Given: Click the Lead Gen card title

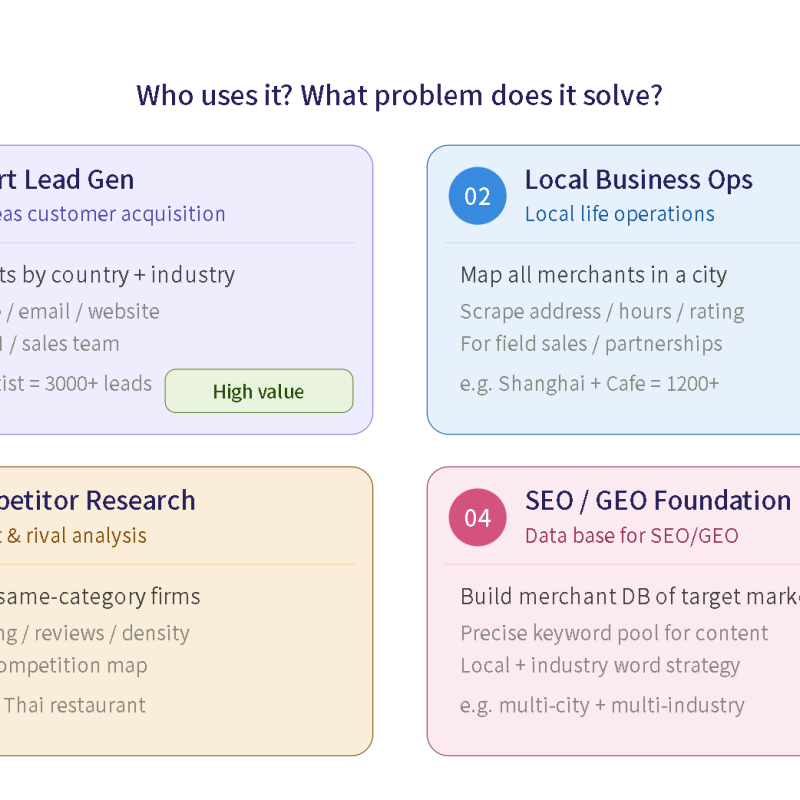Looking at the screenshot, I should (67, 180).
